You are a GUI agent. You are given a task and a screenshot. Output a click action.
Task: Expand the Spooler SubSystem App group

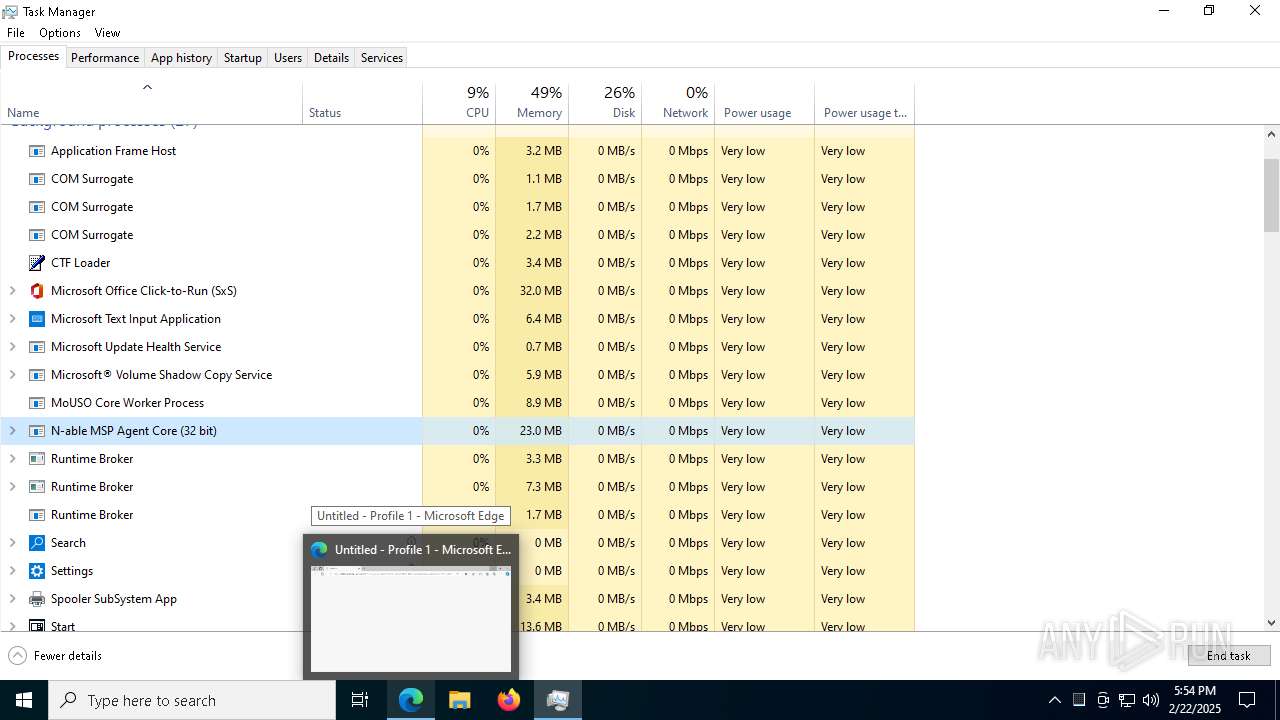coord(12,599)
